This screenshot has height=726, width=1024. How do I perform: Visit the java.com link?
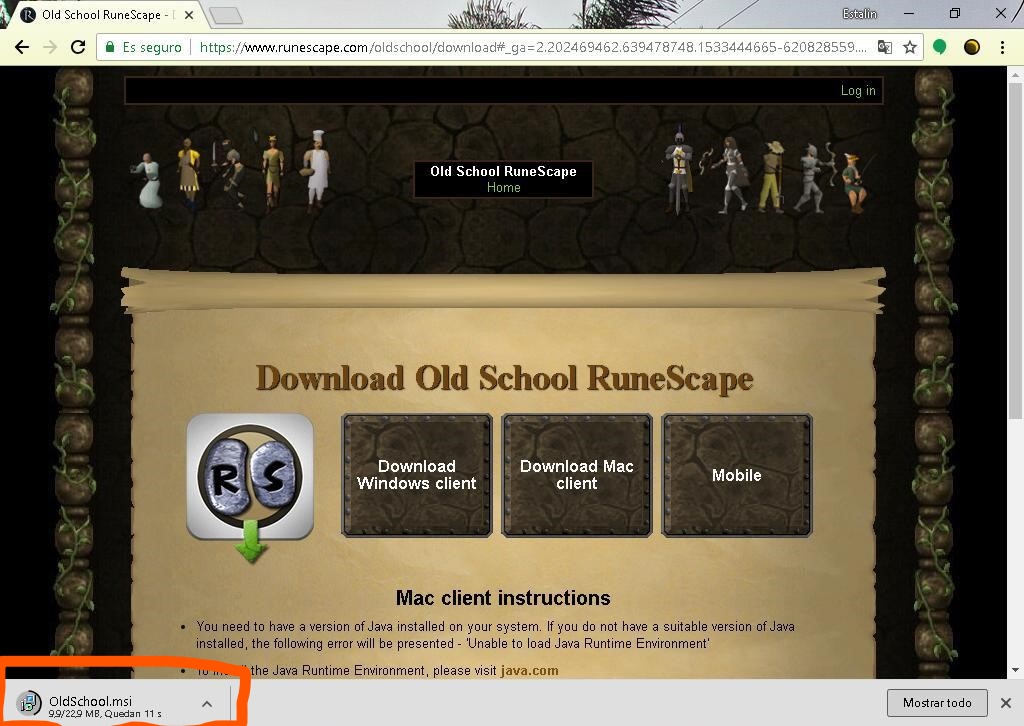(x=530, y=671)
